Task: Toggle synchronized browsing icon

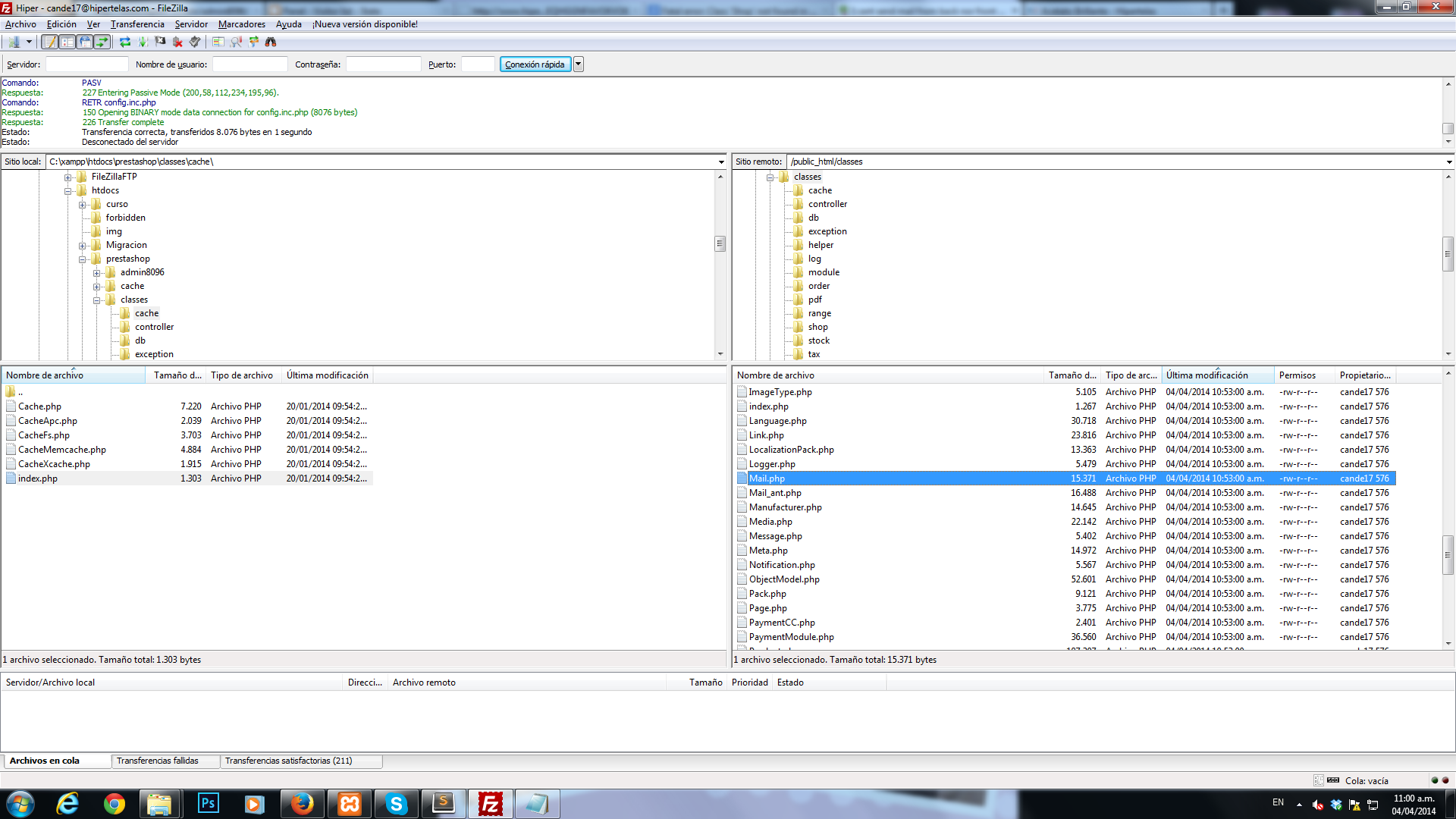Action: [x=253, y=42]
